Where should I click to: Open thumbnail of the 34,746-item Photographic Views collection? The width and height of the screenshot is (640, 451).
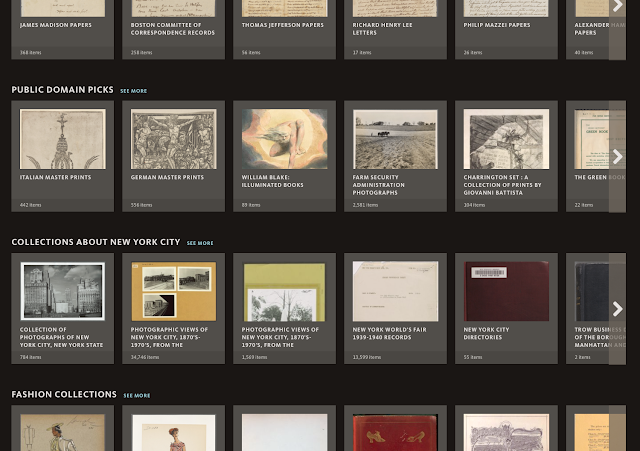173,291
